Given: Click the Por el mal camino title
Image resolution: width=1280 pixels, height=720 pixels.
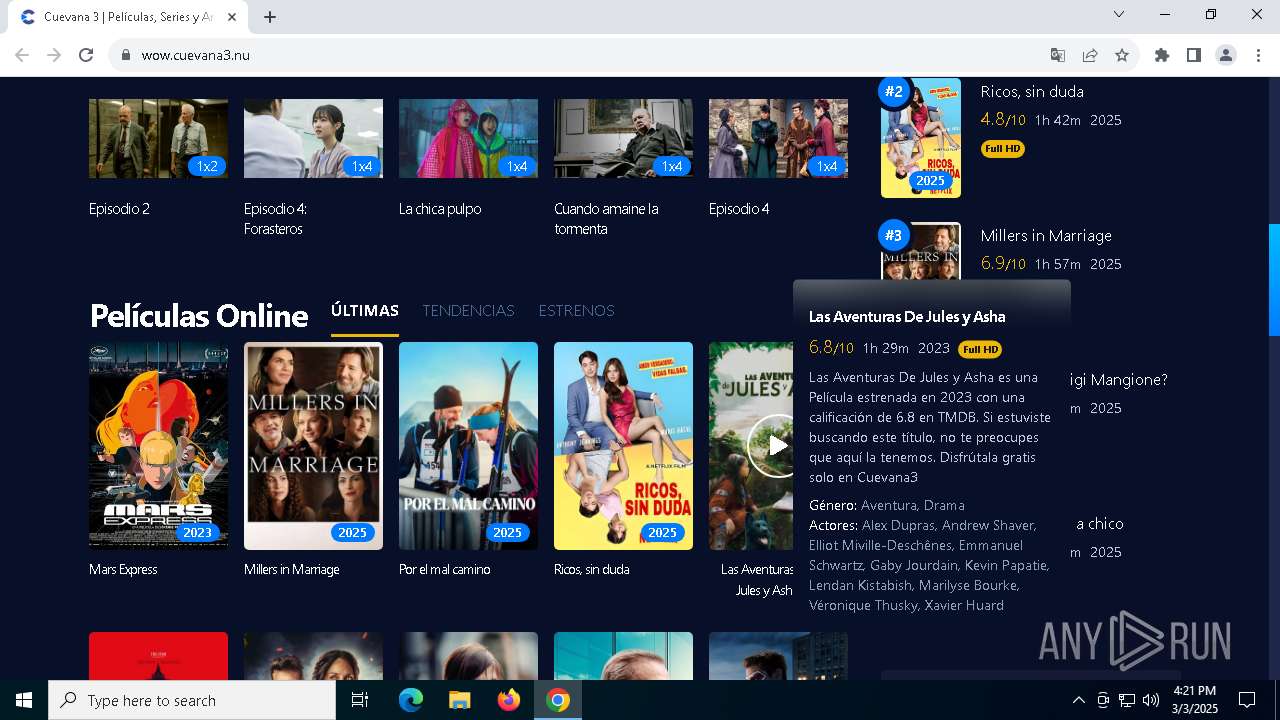Looking at the screenshot, I should click(x=445, y=569).
